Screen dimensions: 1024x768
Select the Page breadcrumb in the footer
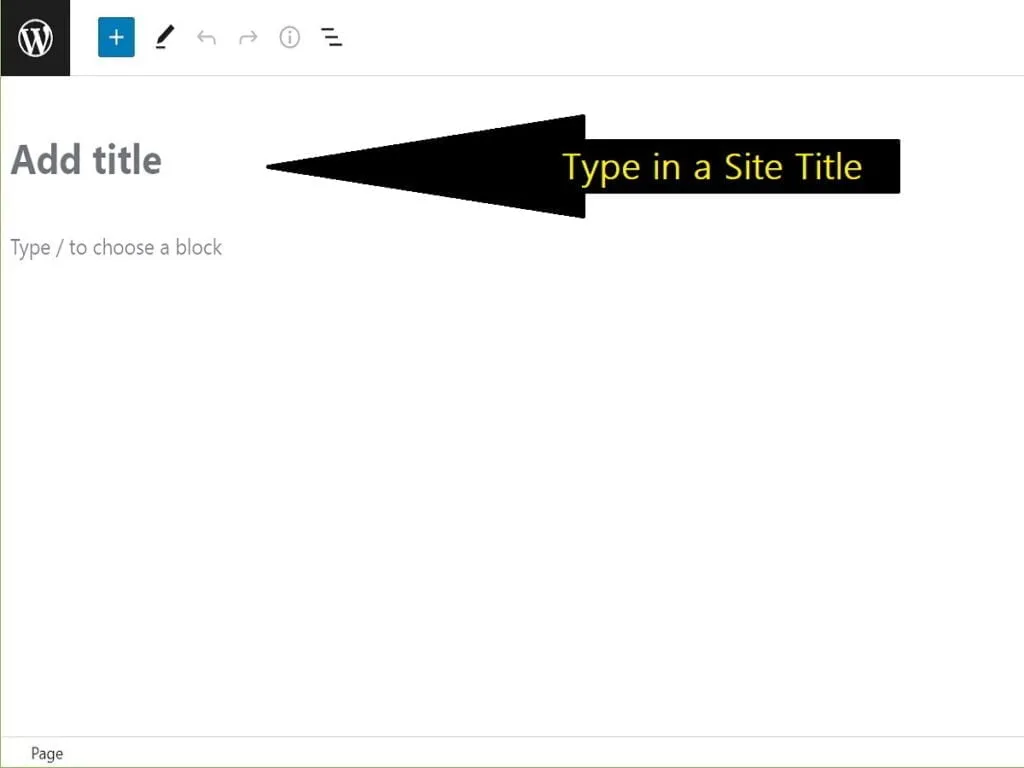pyautogui.click(x=47, y=754)
